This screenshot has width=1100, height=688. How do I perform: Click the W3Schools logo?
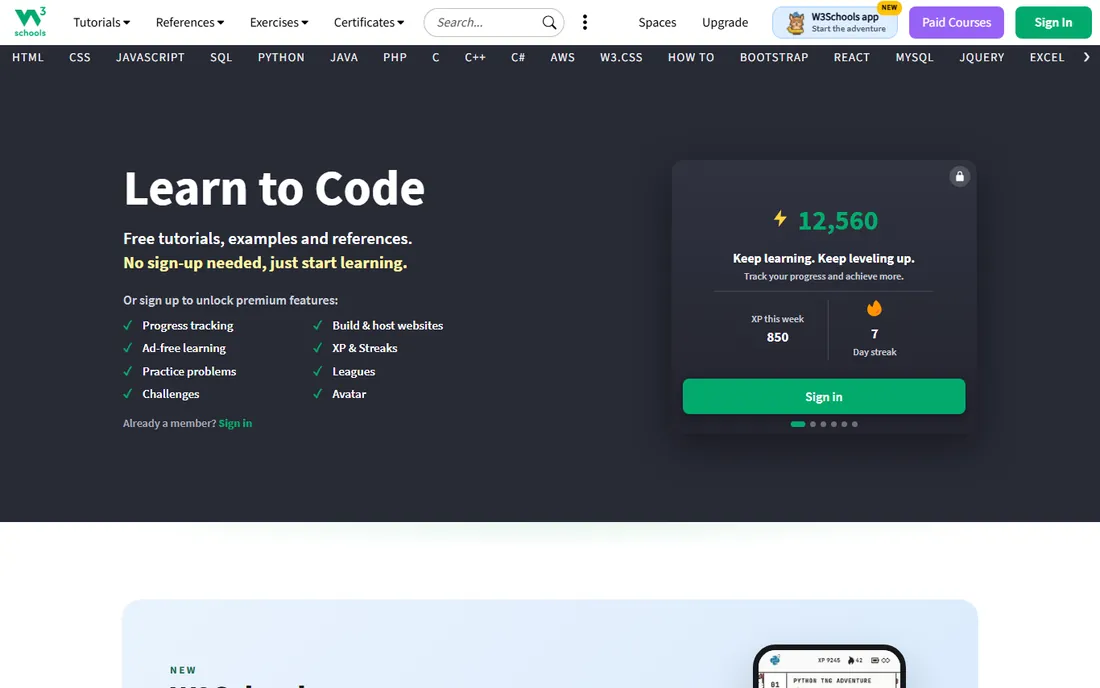[x=30, y=22]
